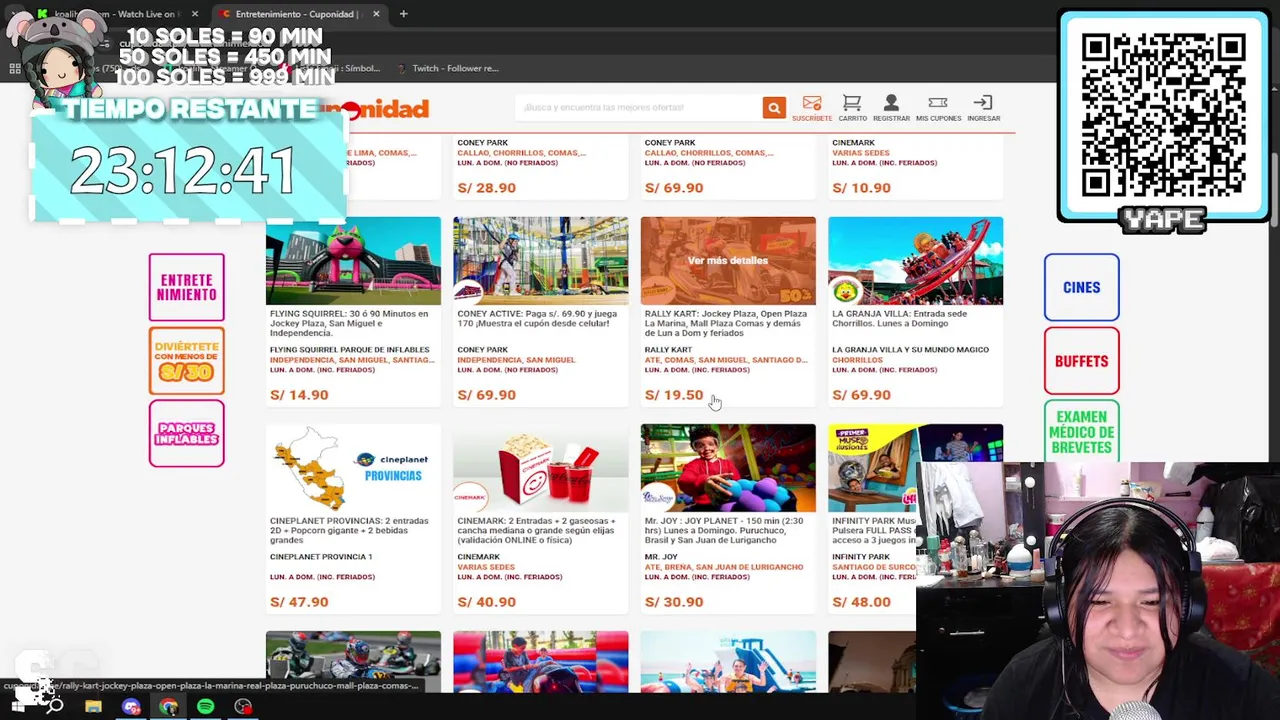1280x720 pixels.
Task: Open Spotify from the taskbar
Action: (205, 707)
